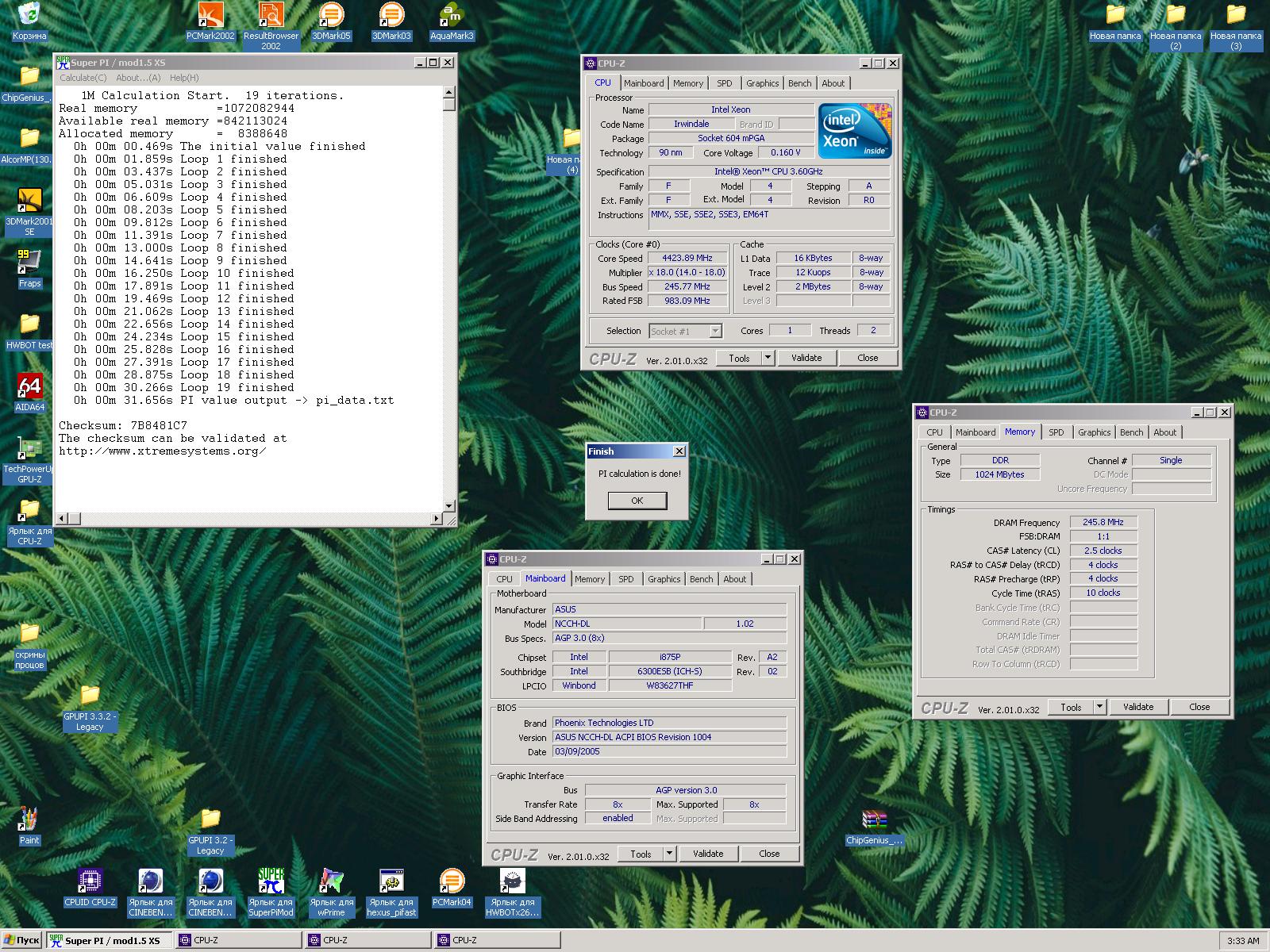Launch 3DMark2001 SE shortcut
The width and height of the screenshot is (1270, 952).
(29, 212)
